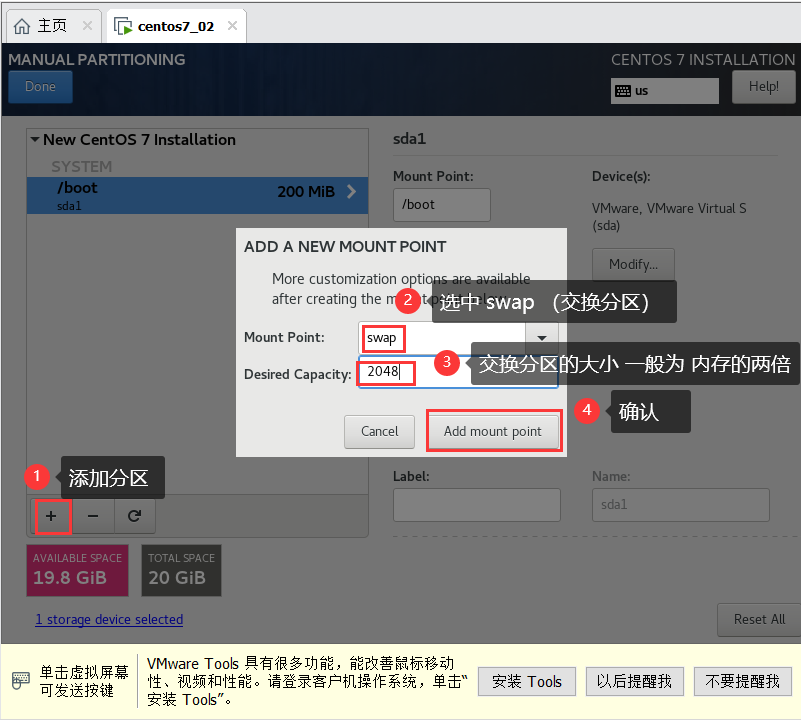Click the Label input field

point(477,505)
